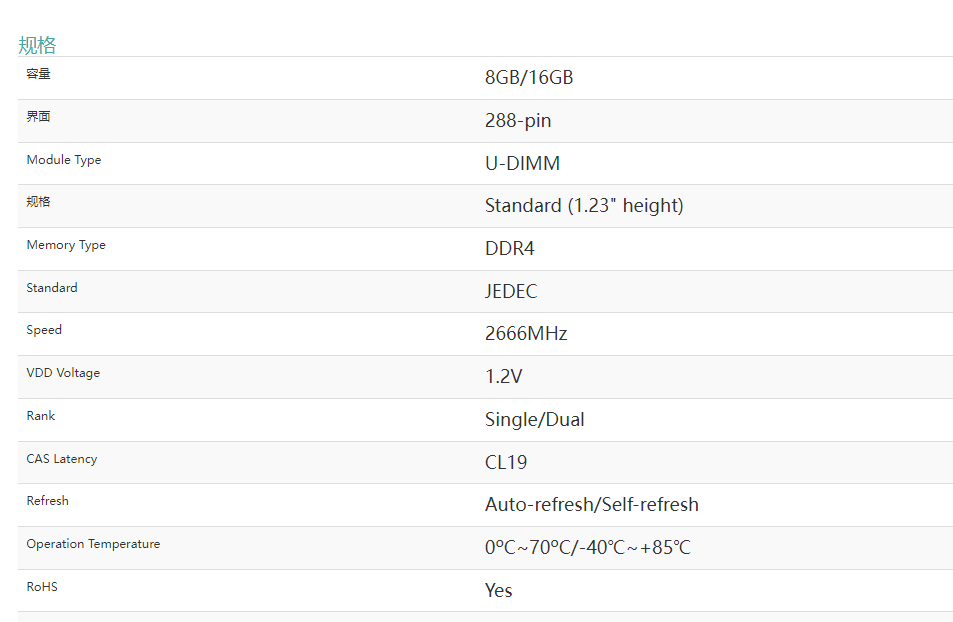
Task: Click the Auto-refresh/Self-refresh value
Action: point(591,504)
